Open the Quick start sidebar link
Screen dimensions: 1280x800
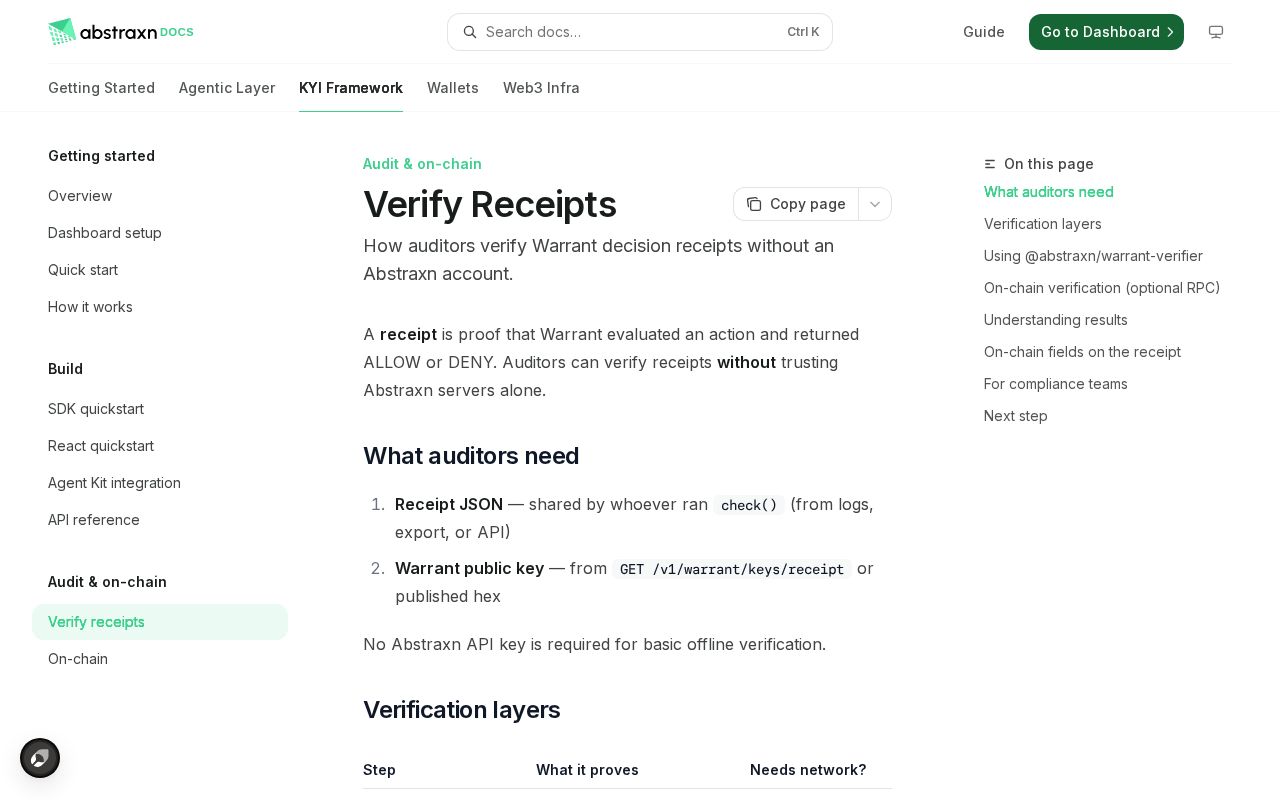(160, 270)
